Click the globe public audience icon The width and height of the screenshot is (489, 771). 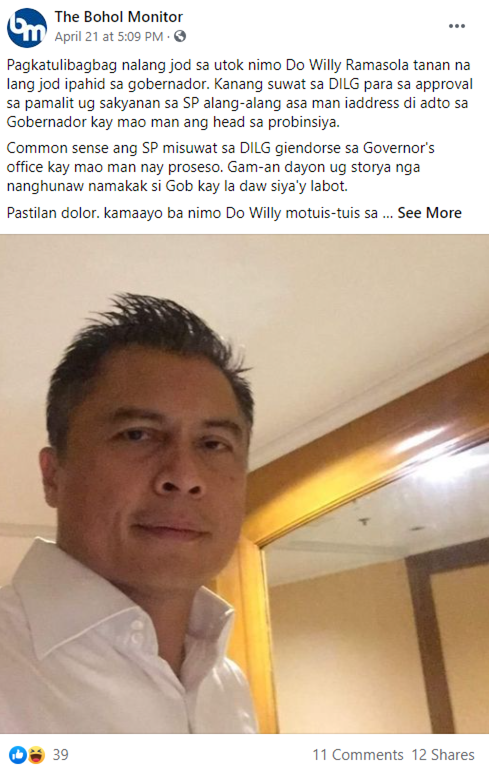click(x=180, y=36)
